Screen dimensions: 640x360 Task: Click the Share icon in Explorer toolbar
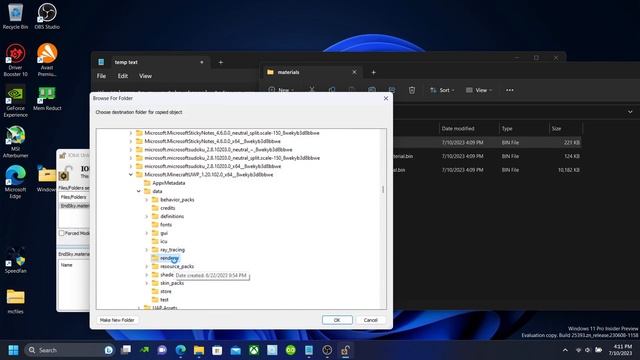(392, 90)
